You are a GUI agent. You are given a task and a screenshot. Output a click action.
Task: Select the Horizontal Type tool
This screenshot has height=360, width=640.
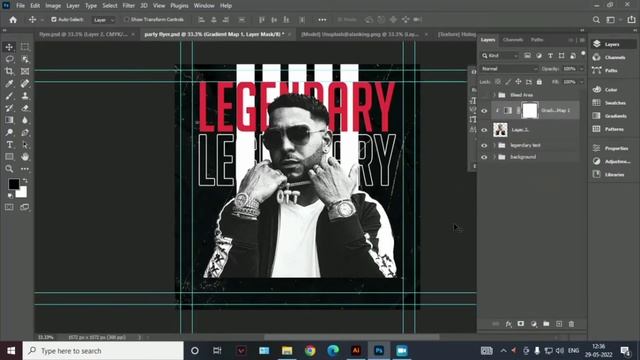click(x=9, y=144)
